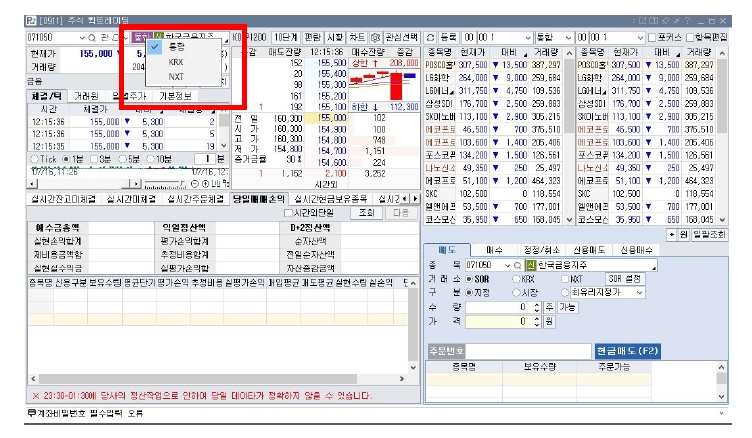The width and height of the screenshot is (752, 438).
Task: Select the KRX radio button in the order form
Action: pos(516,279)
